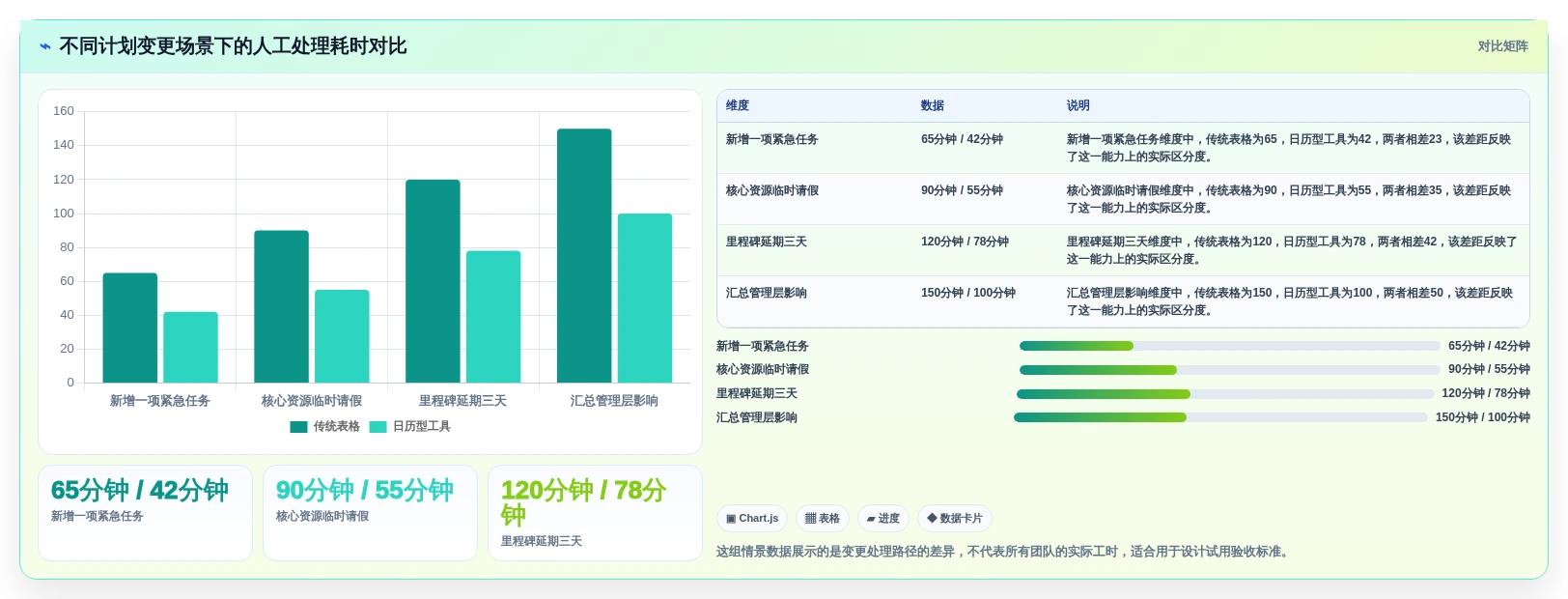1568x599 pixels.
Task: Click the 传统表格 legend label
Action: (x=336, y=427)
